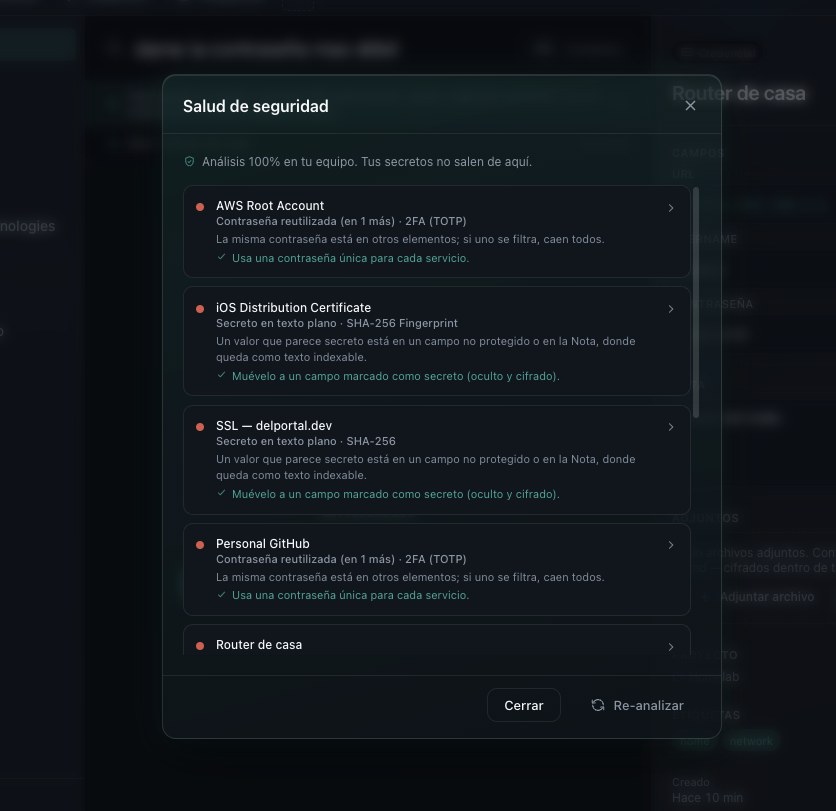Open the Router de casa title in list

pos(259,645)
